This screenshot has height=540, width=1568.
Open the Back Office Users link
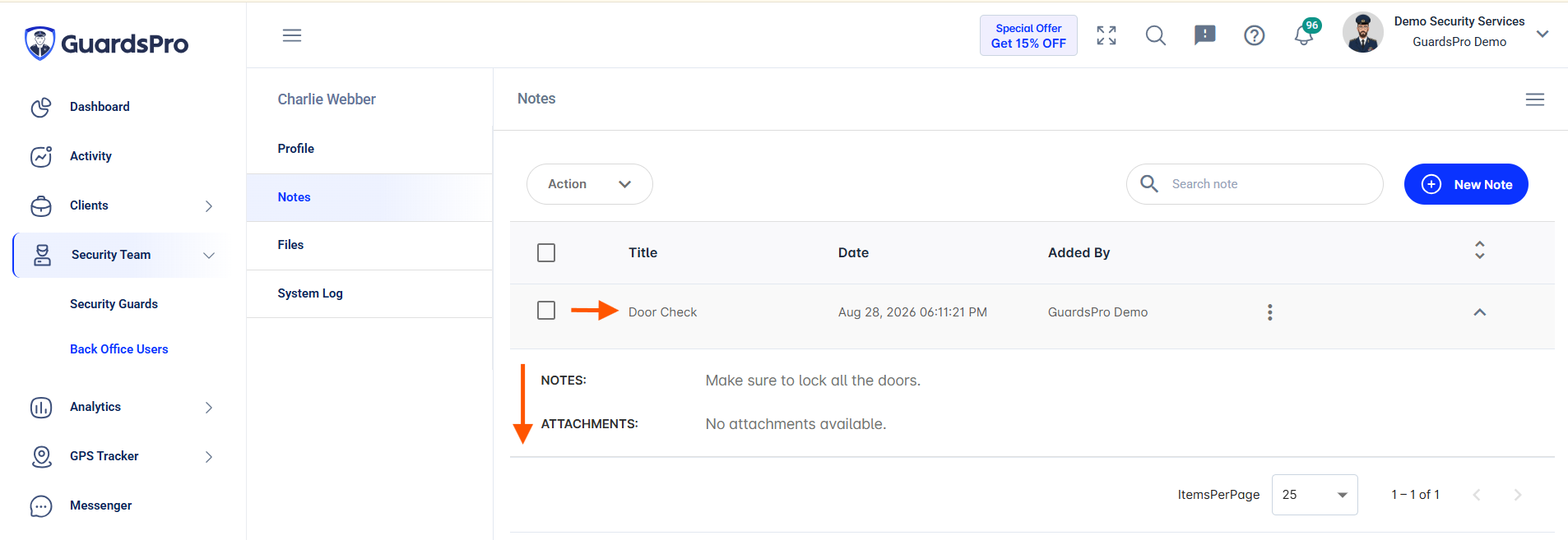pos(119,349)
